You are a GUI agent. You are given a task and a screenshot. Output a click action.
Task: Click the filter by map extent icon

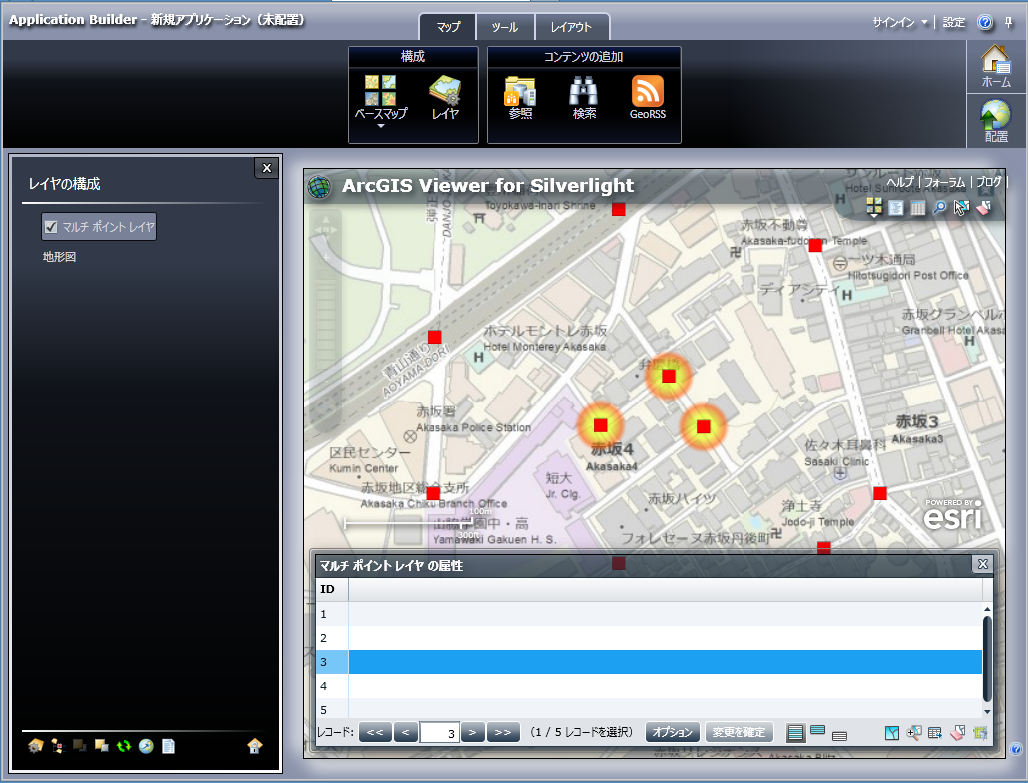coord(980,733)
